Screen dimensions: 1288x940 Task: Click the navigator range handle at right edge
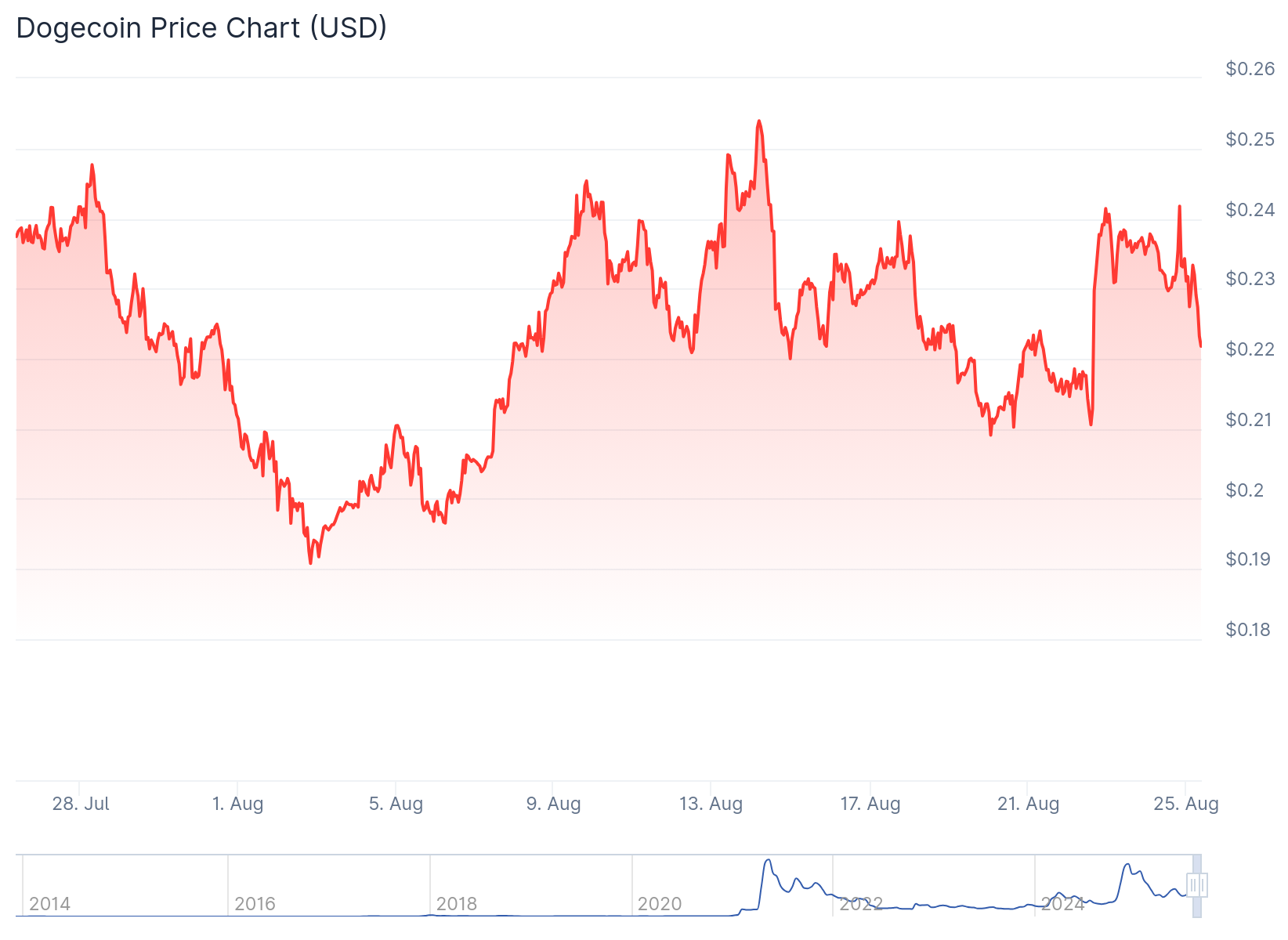pyautogui.click(x=1197, y=885)
